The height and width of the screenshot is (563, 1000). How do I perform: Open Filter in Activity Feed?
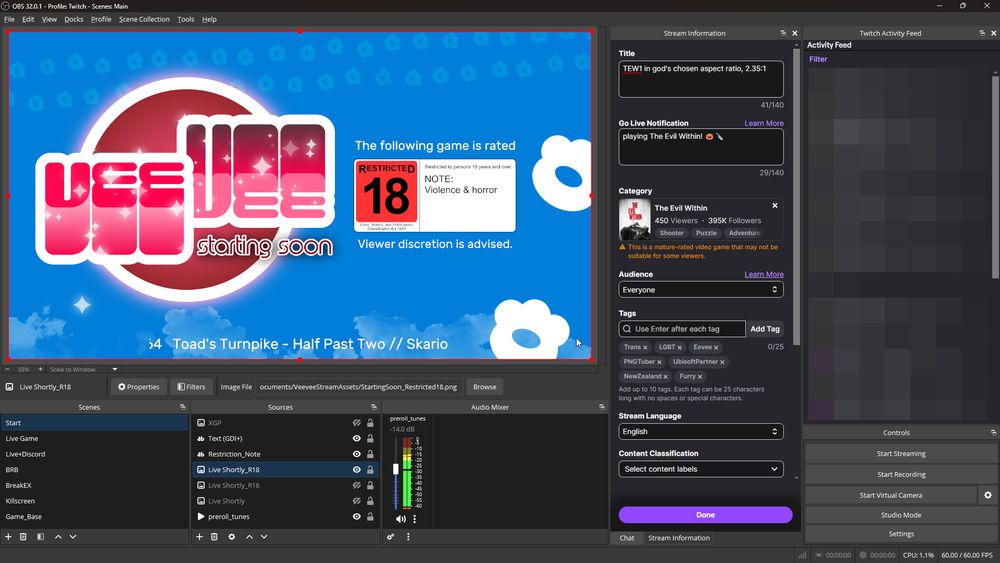point(818,59)
